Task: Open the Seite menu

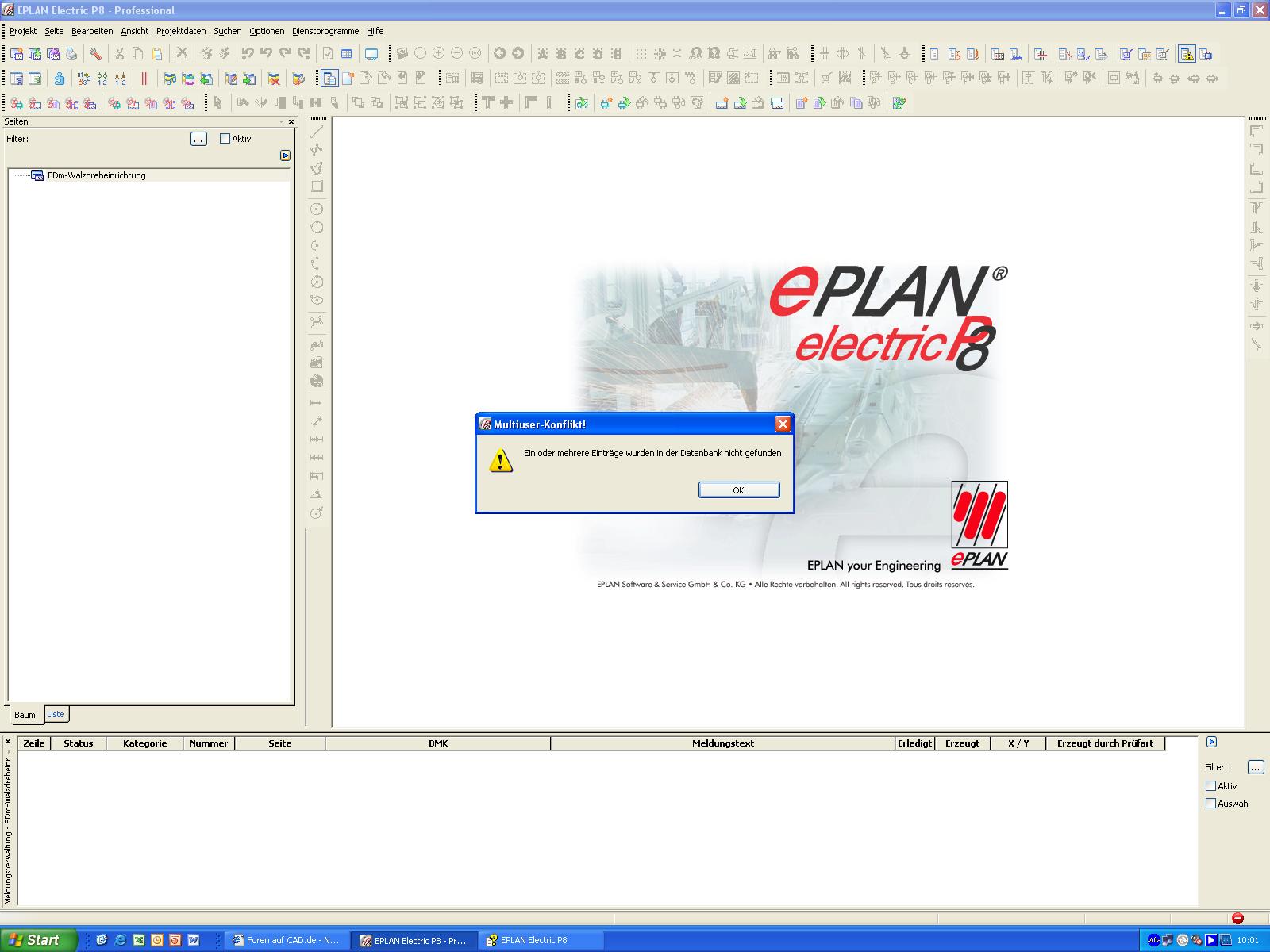Action: point(54,31)
